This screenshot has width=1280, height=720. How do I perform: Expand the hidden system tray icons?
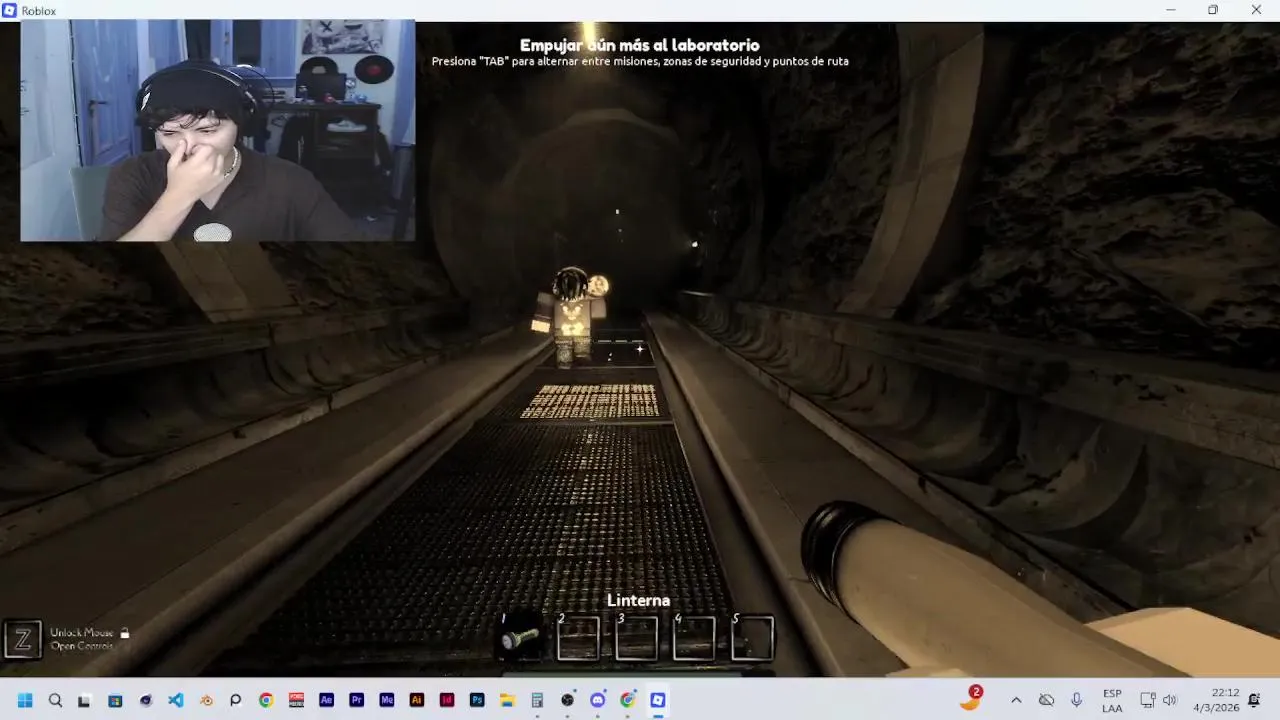[1016, 700]
